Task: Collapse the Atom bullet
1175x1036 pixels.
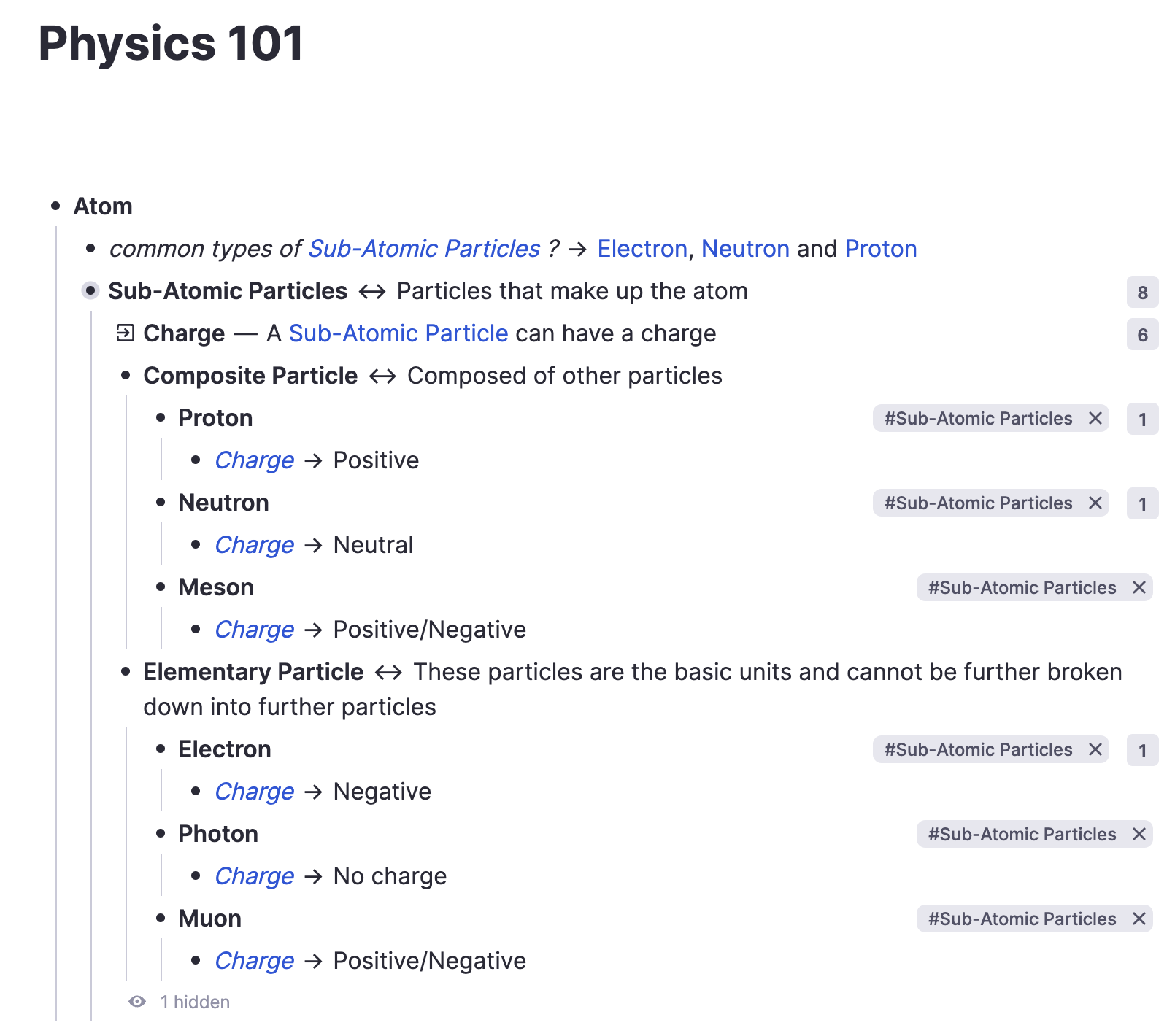Action: pos(55,206)
